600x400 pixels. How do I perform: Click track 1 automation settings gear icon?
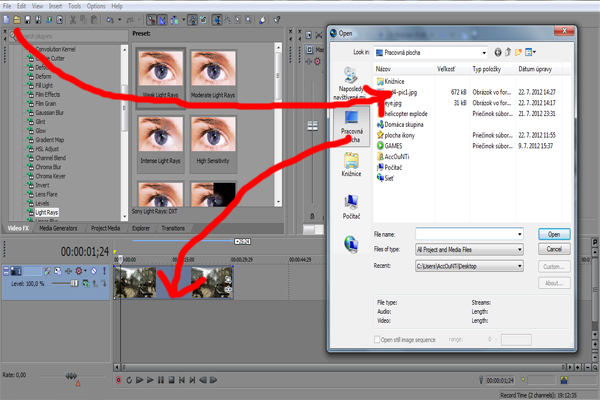[x=78, y=271]
